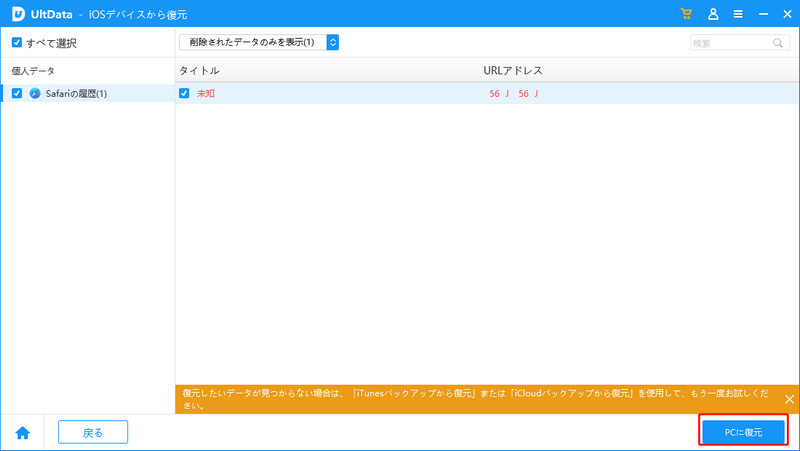The image size is (800, 451).
Task: Click the URLアドレス column header
Action: (512, 71)
